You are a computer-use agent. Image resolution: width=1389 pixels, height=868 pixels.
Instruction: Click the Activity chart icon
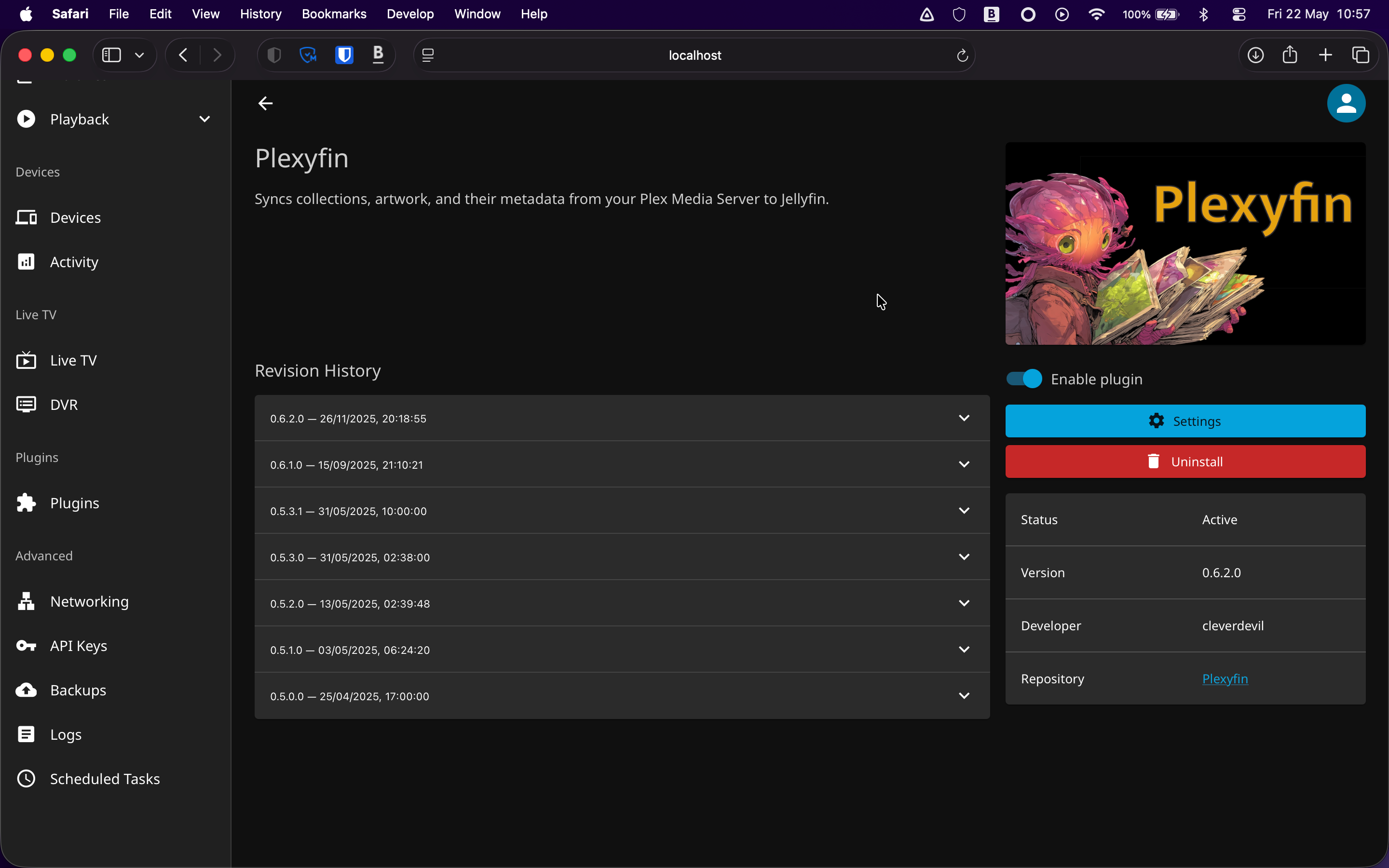point(26,262)
